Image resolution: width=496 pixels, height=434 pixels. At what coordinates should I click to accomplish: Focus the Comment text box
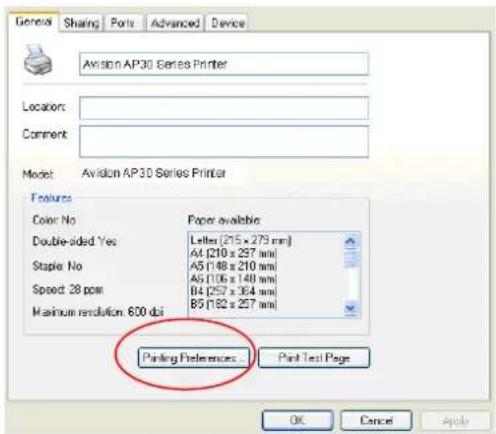pos(224,141)
